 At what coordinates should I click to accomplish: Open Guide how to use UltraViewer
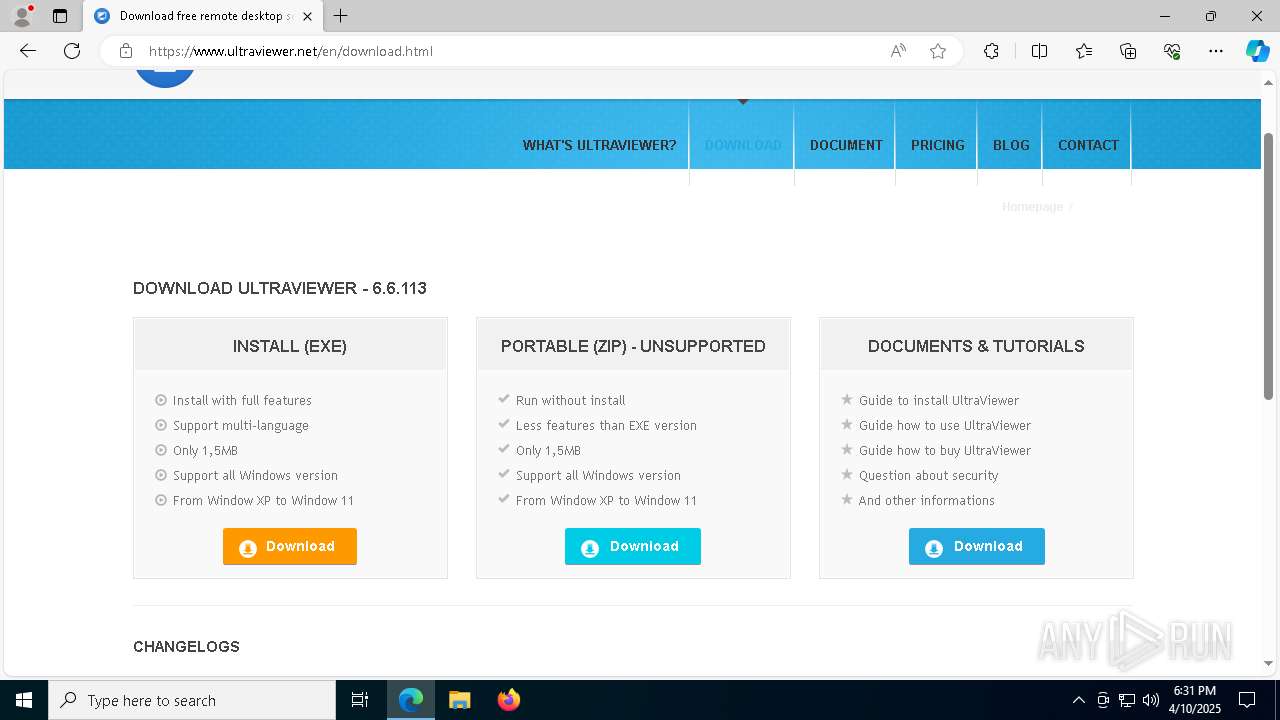click(x=944, y=425)
